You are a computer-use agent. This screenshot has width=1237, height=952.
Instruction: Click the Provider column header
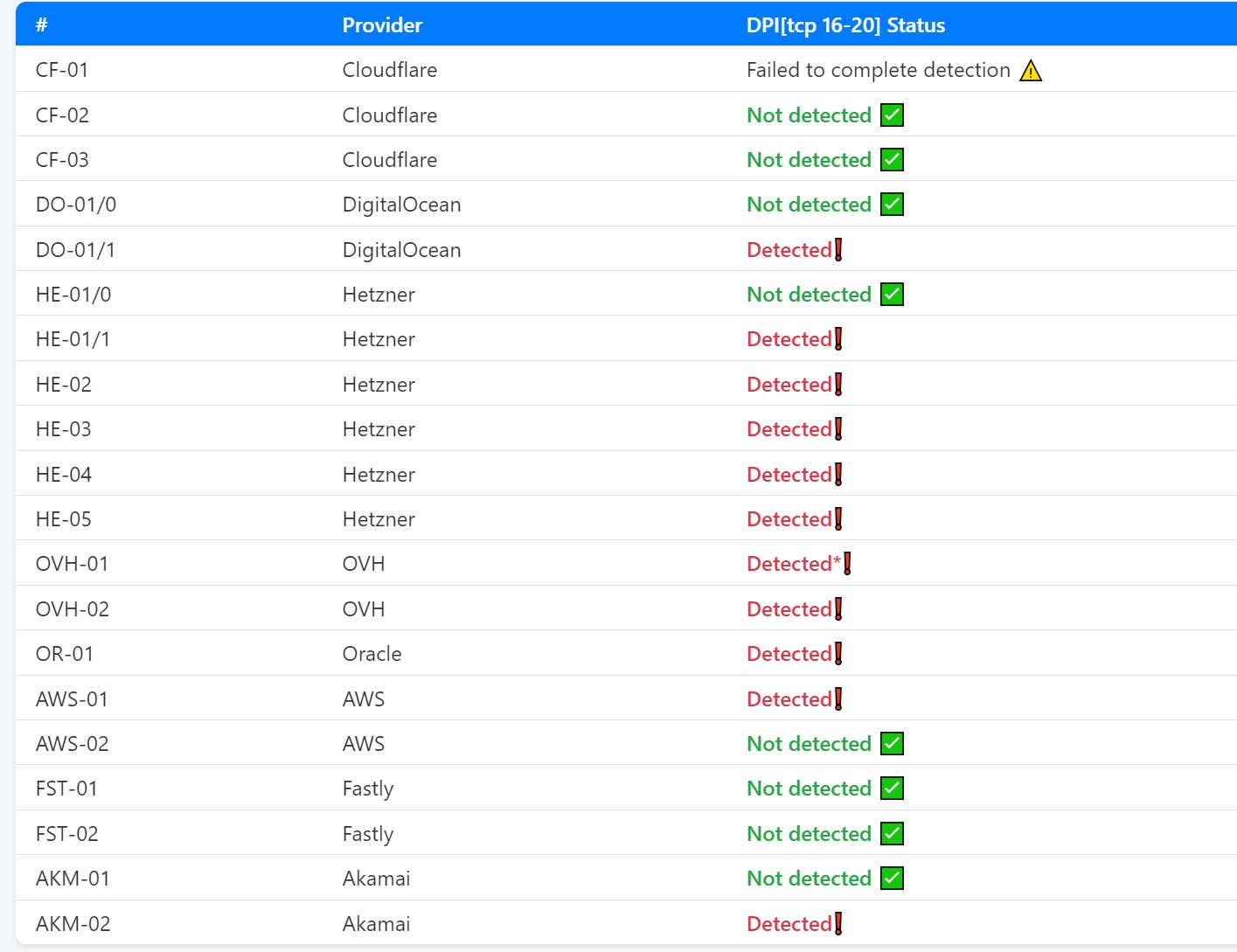point(382,25)
